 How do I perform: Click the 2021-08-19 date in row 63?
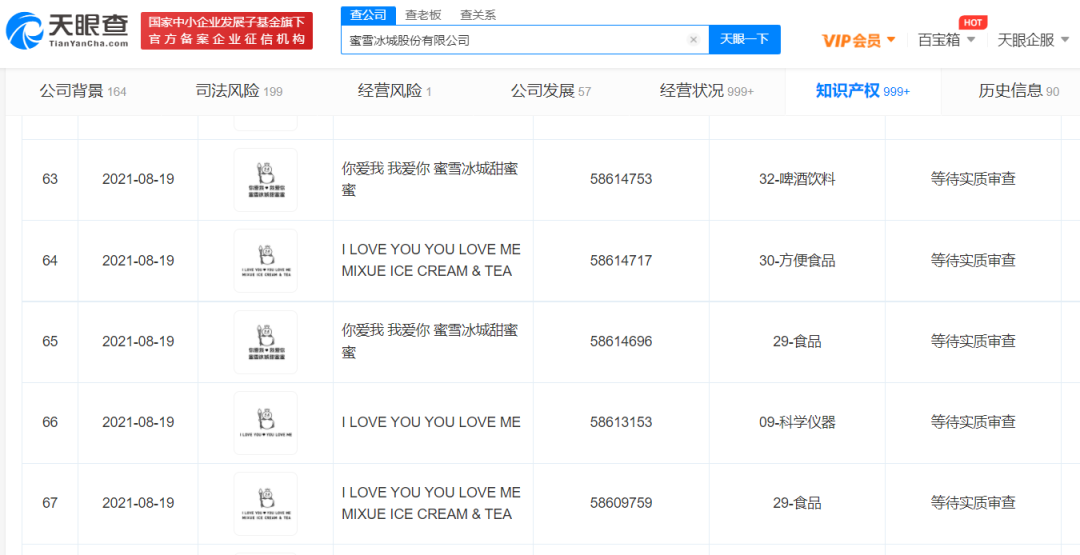pyautogui.click(x=138, y=180)
